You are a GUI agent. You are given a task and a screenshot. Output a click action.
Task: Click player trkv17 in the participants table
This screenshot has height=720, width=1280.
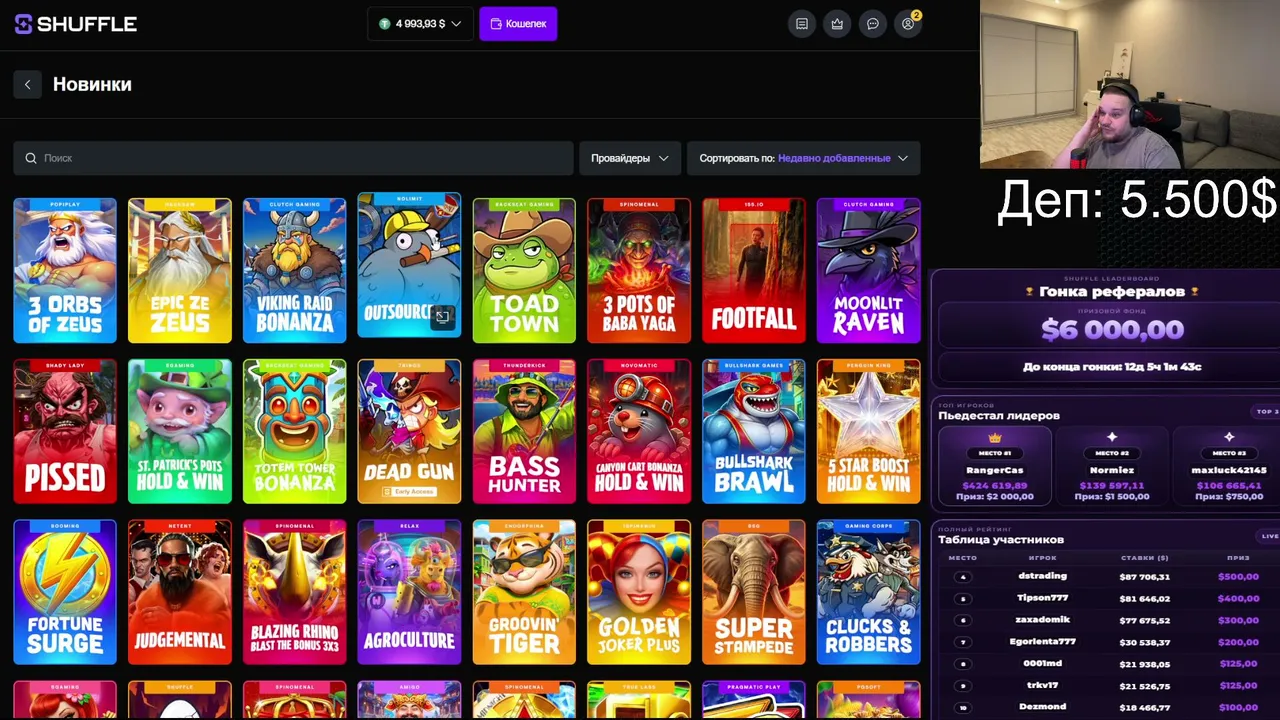pyautogui.click(x=1042, y=686)
